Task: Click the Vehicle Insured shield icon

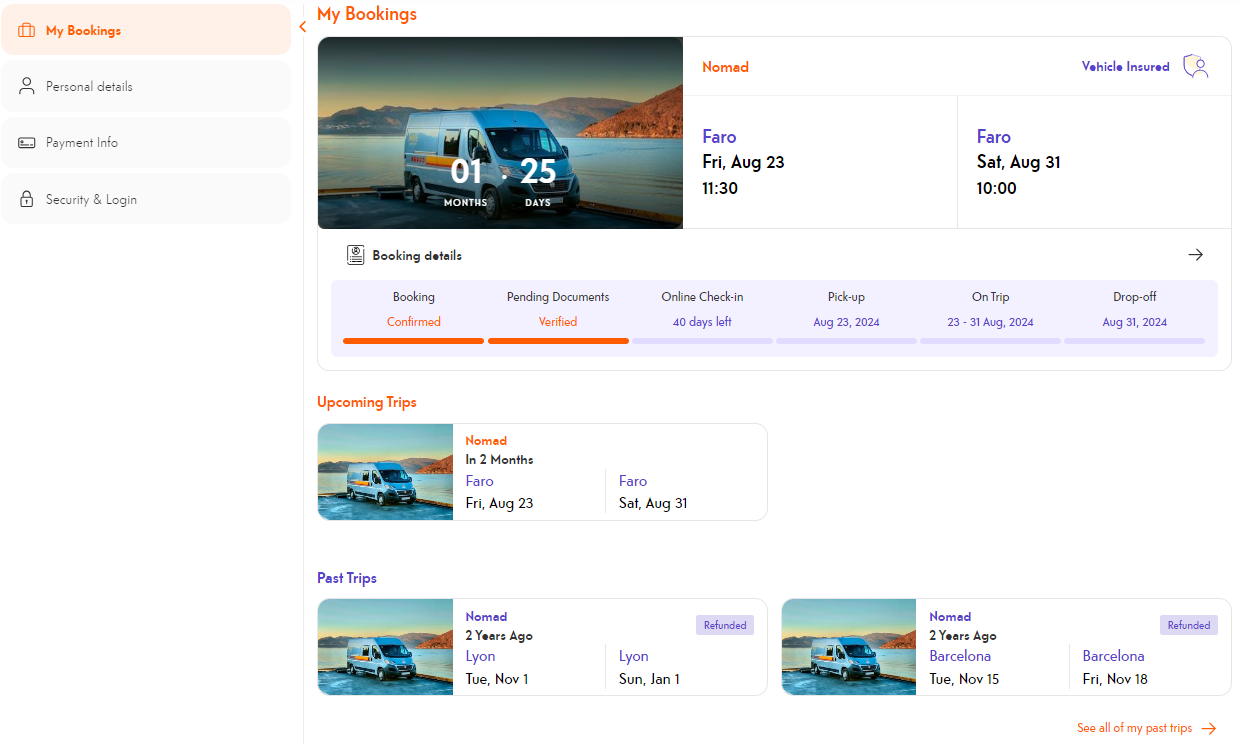Action: [x=1196, y=67]
